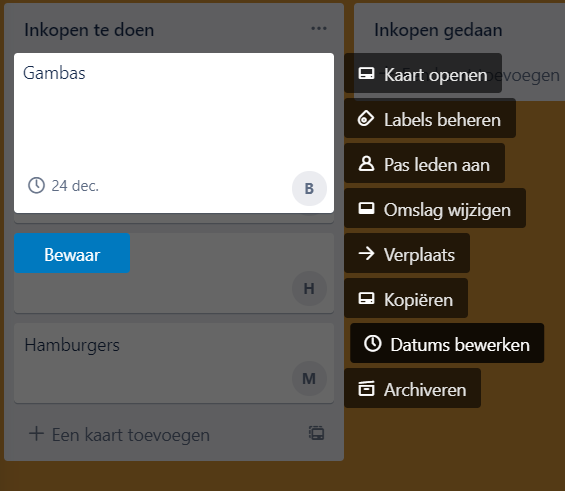The width and height of the screenshot is (565, 491).
Task: Click the 24 dec. due date badge
Action: point(63,186)
